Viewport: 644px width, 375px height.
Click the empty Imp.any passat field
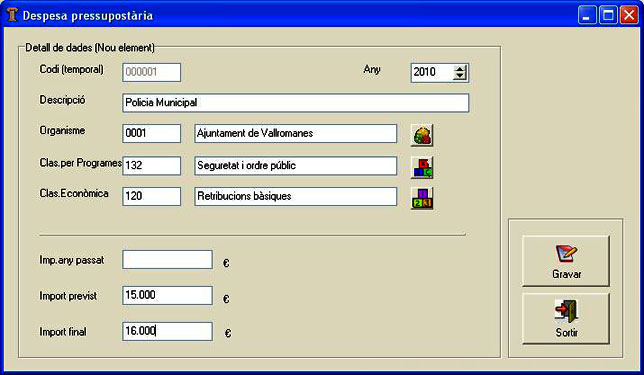[168, 260]
